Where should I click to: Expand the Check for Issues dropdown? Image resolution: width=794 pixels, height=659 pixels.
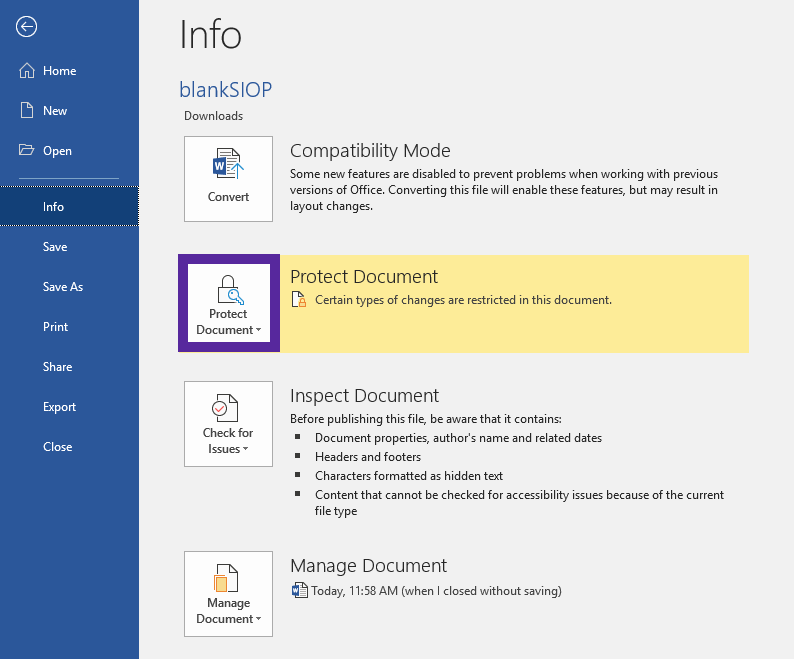point(228,424)
